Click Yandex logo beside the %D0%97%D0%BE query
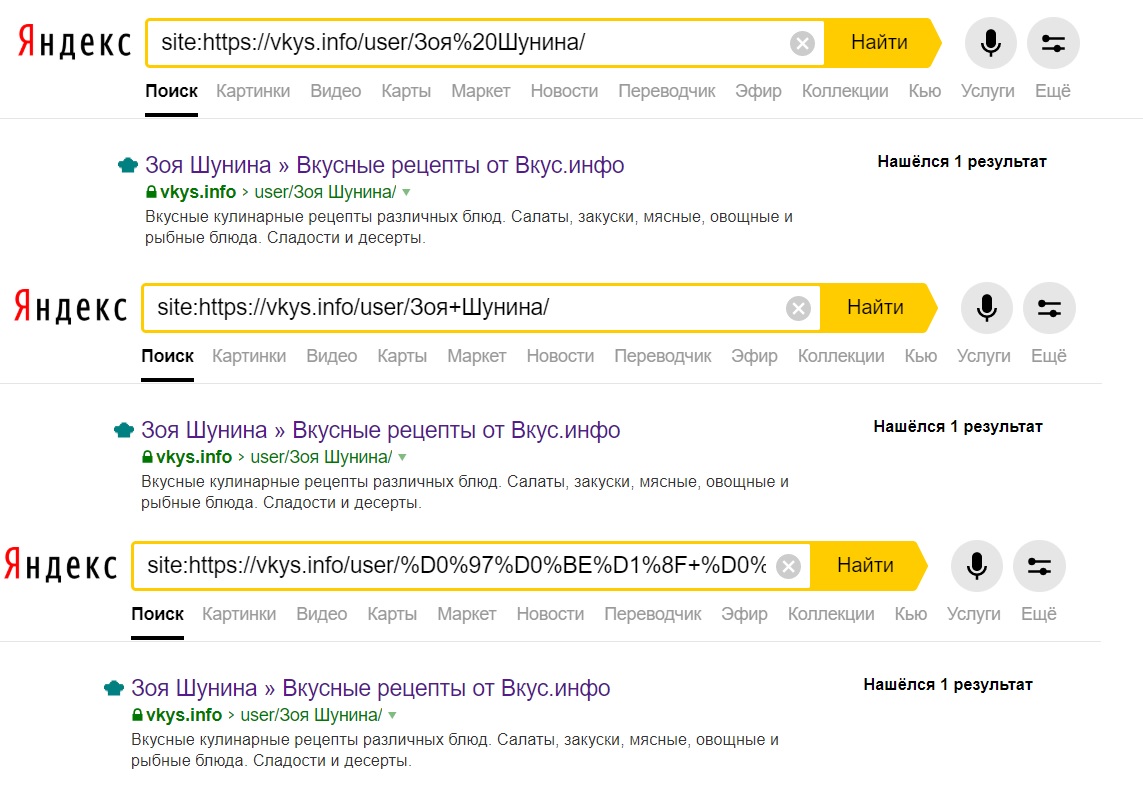Screen dimensions: 1143x793 click(61, 564)
